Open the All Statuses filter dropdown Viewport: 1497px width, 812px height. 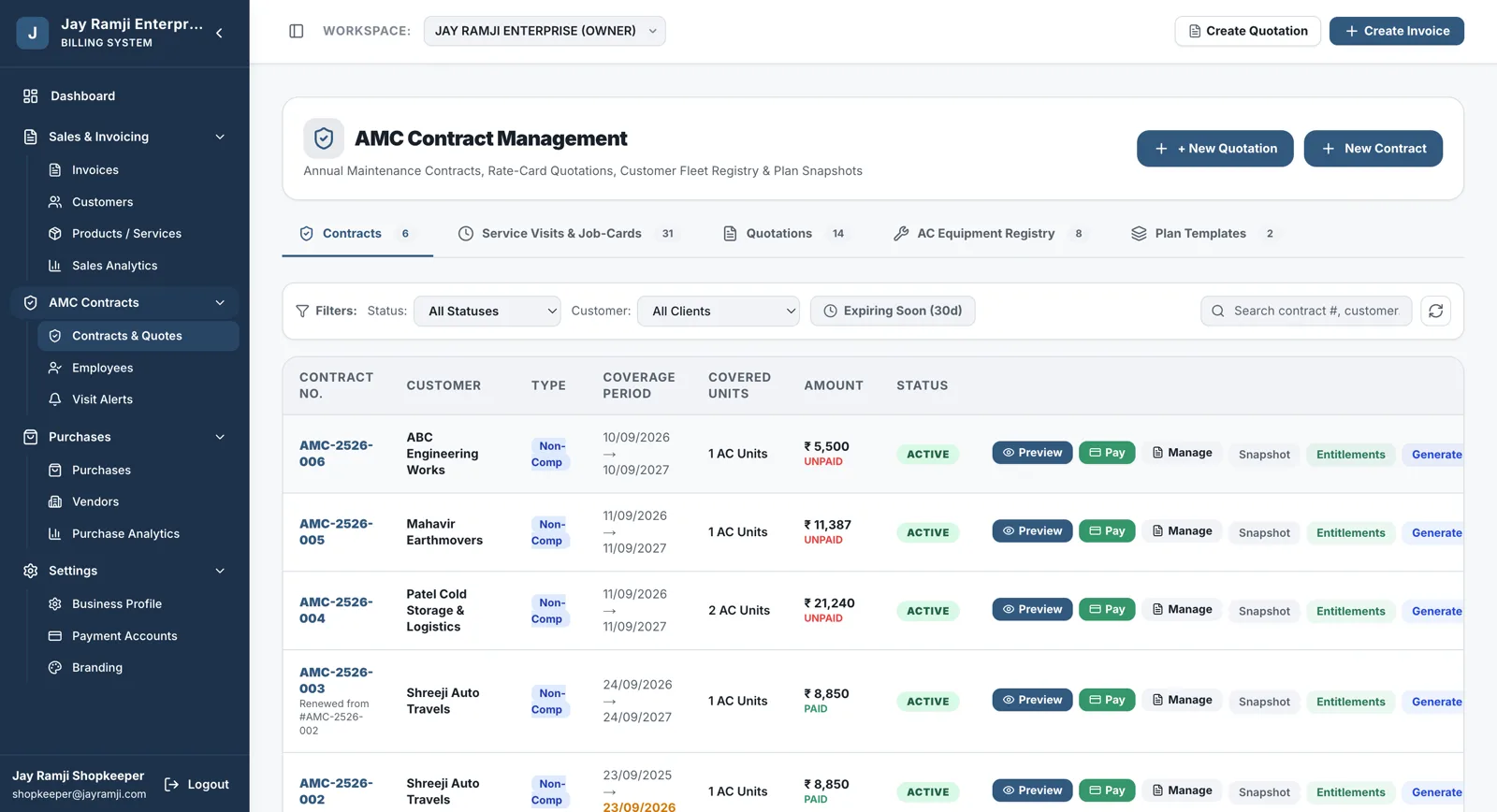tap(487, 312)
